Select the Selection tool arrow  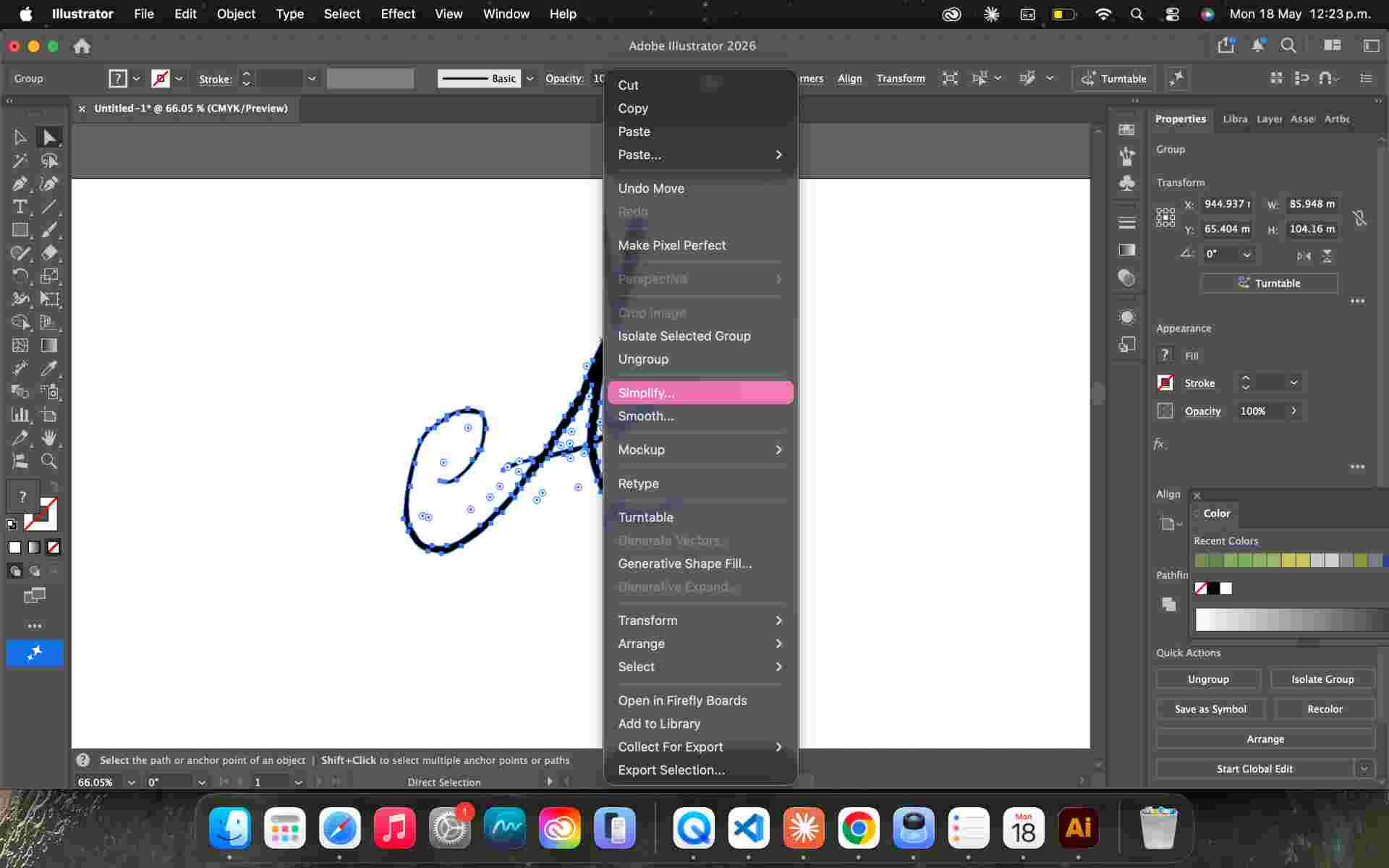coord(20,137)
